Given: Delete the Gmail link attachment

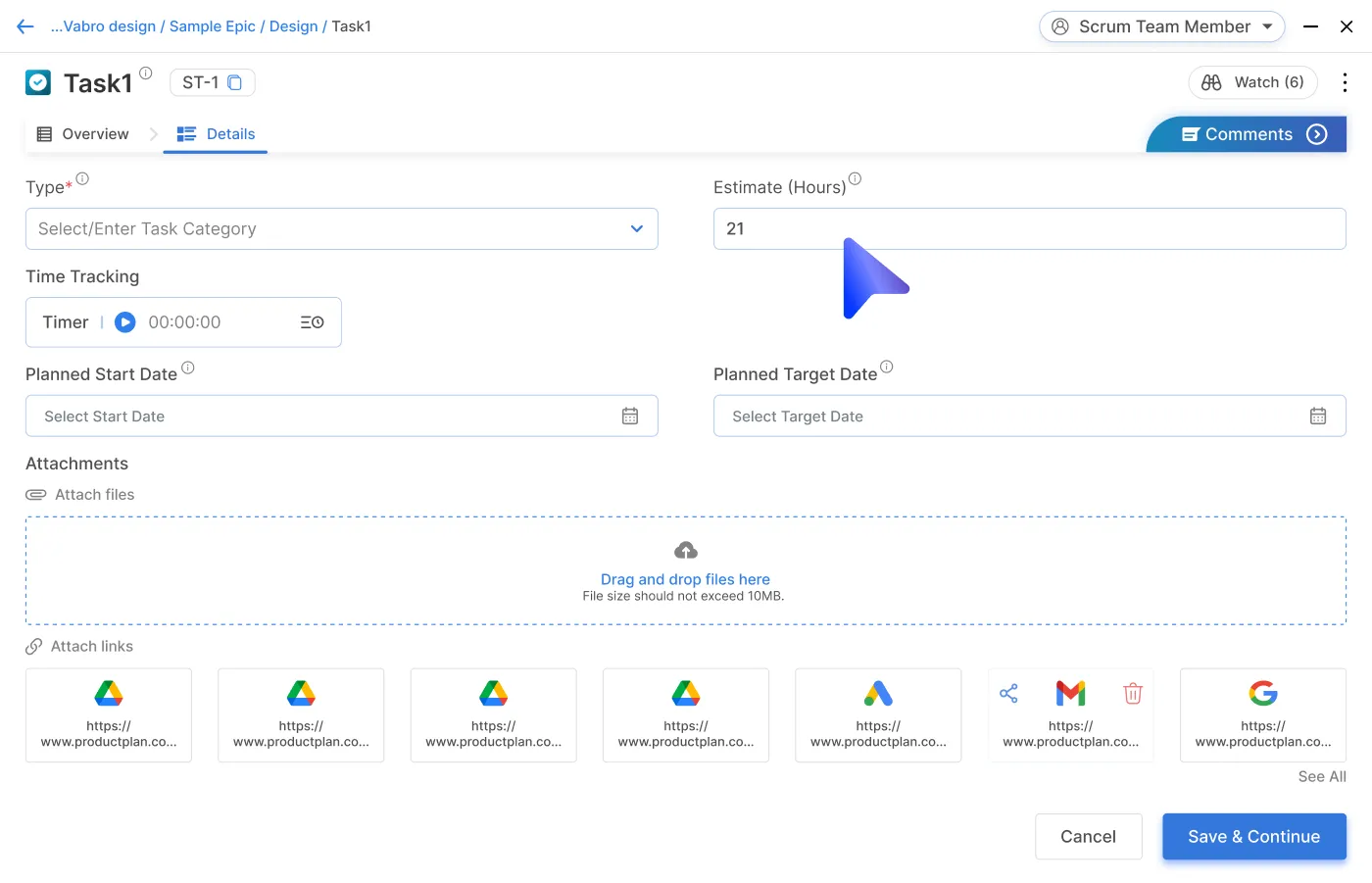Looking at the screenshot, I should pos(1133,694).
